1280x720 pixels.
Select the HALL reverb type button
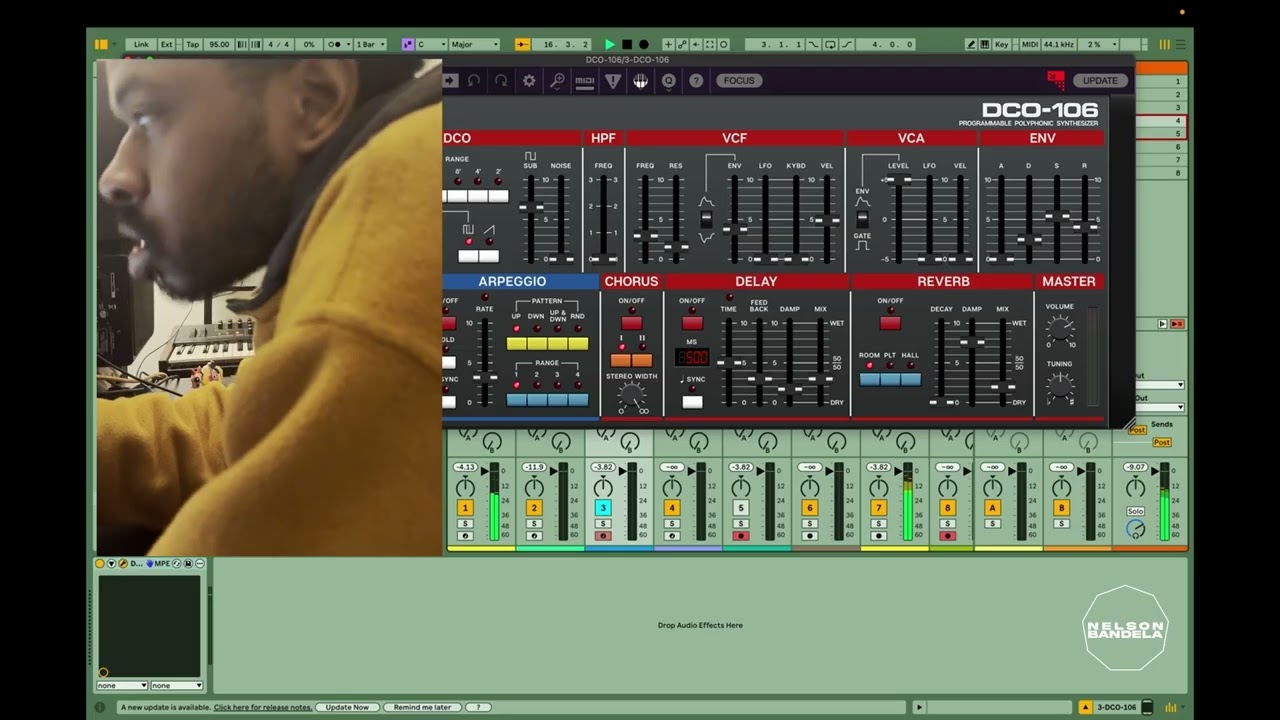911,379
